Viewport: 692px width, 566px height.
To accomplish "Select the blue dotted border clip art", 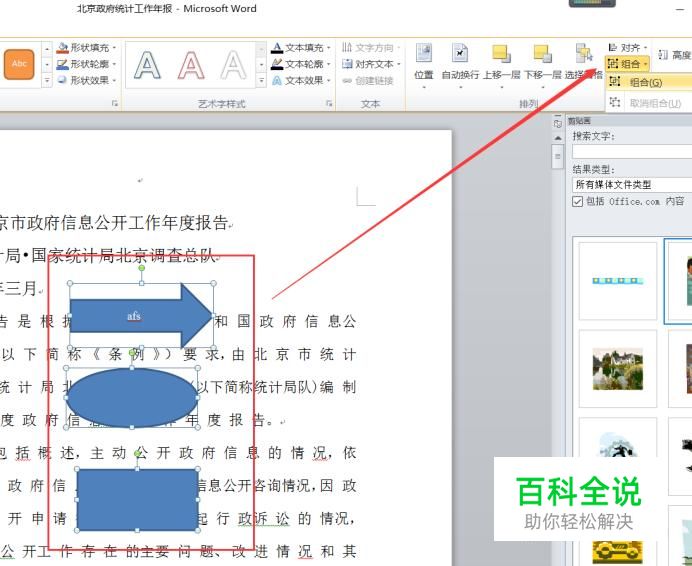I will coord(617,281).
